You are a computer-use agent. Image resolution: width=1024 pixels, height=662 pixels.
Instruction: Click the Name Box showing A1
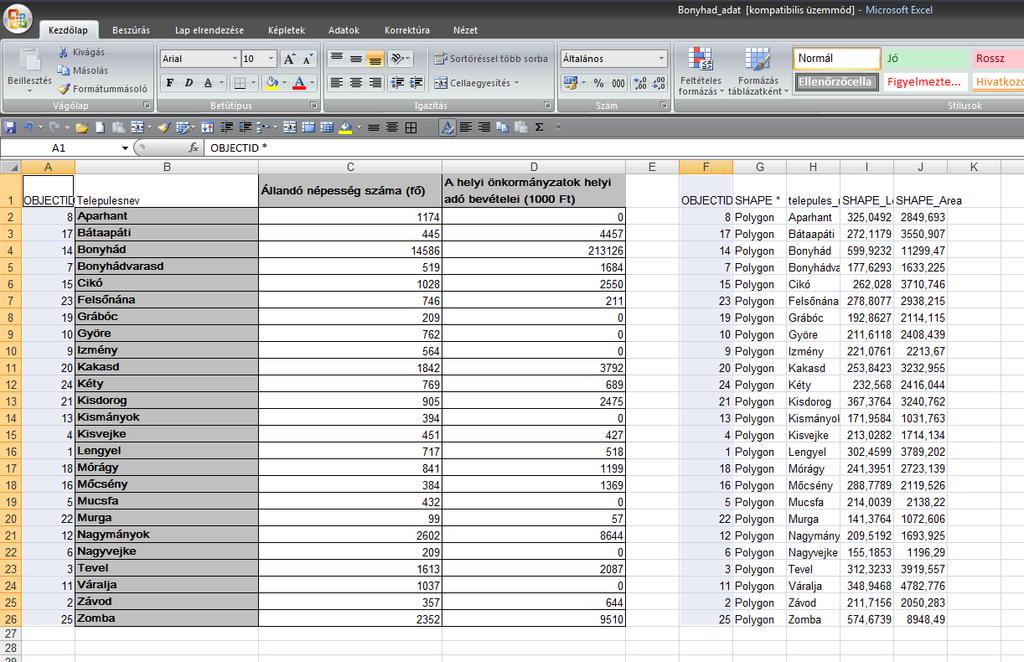pyautogui.click(x=59, y=148)
